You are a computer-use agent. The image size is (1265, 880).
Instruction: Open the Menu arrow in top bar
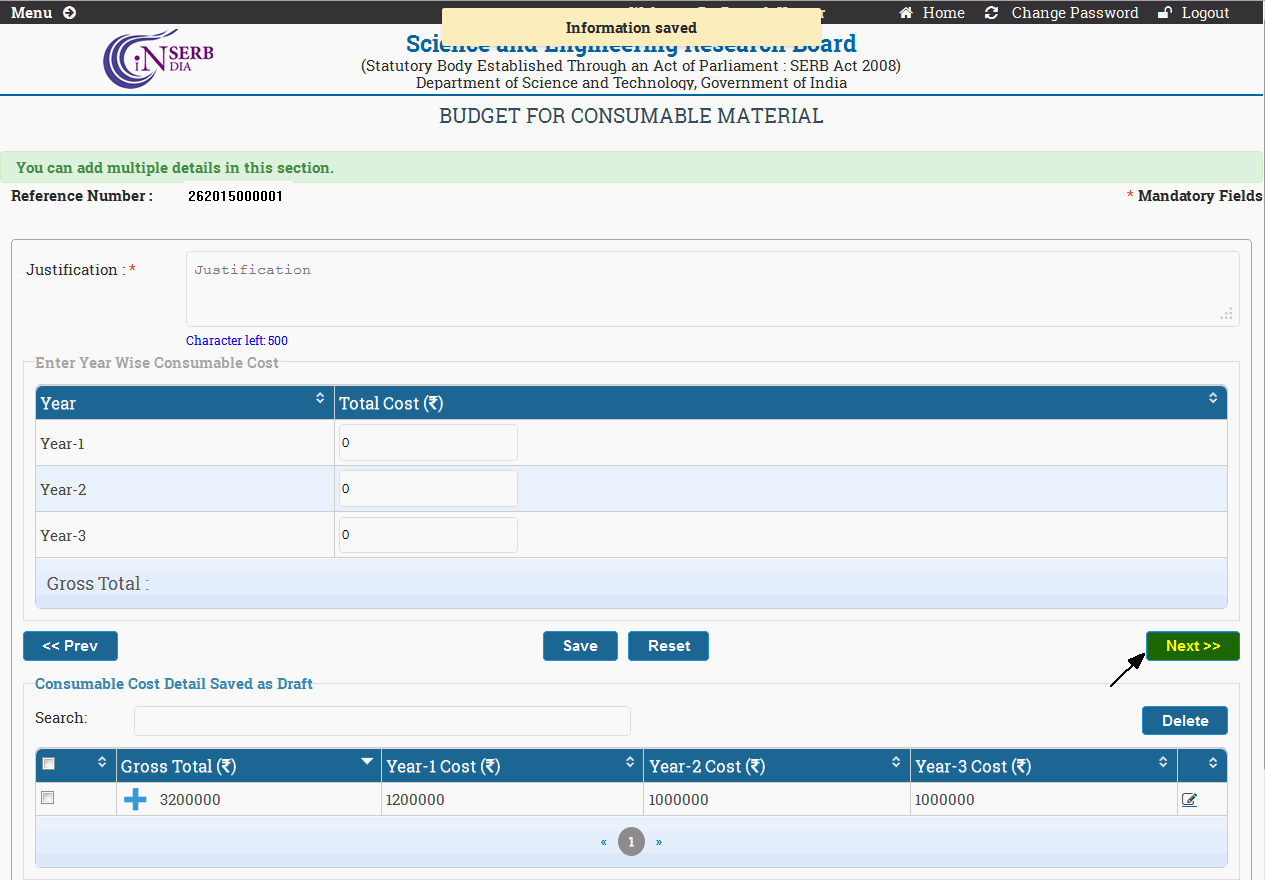click(69, 13)
